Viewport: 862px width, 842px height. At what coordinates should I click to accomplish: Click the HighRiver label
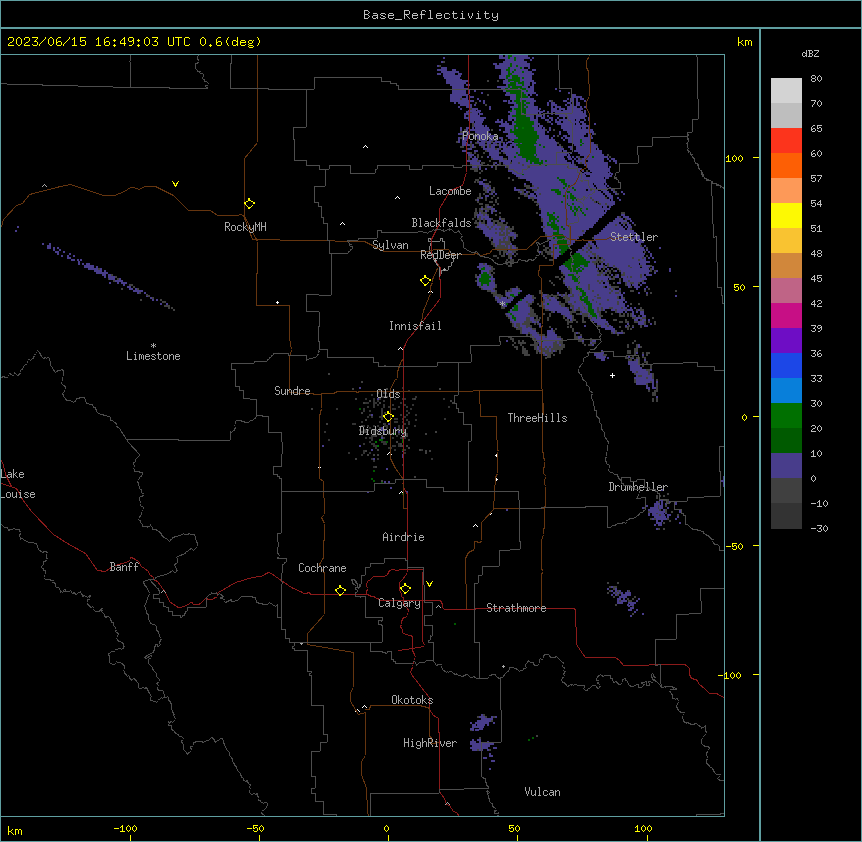coord(430,743)
